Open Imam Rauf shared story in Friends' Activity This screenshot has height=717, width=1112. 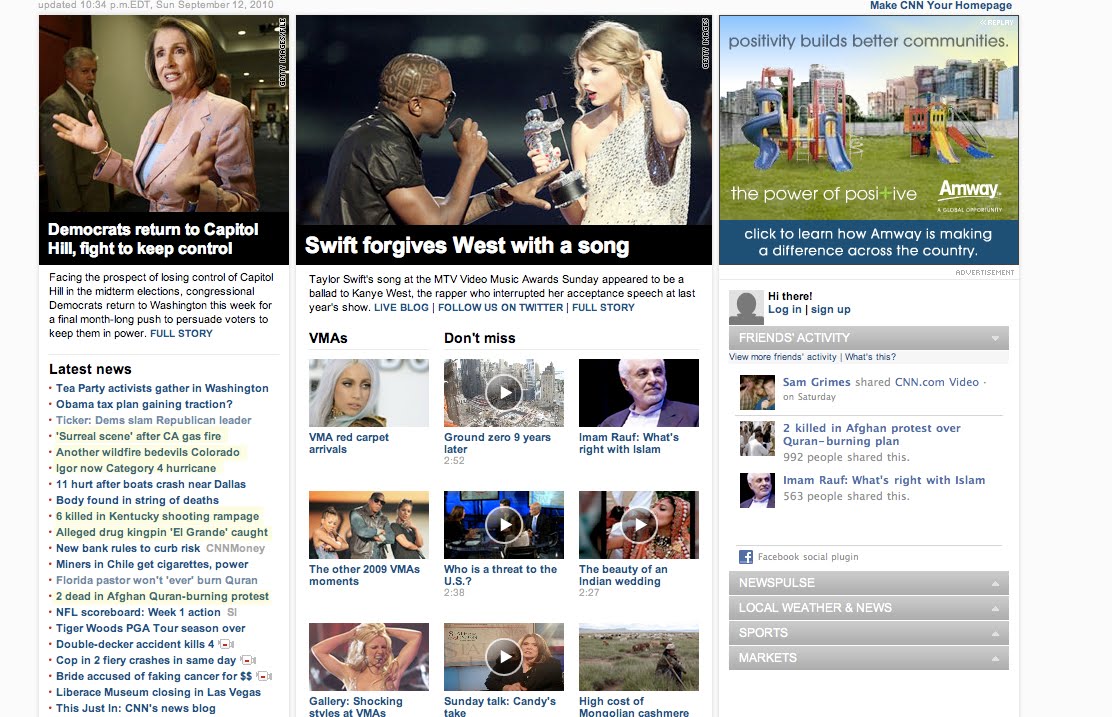(x=884, y=480)
